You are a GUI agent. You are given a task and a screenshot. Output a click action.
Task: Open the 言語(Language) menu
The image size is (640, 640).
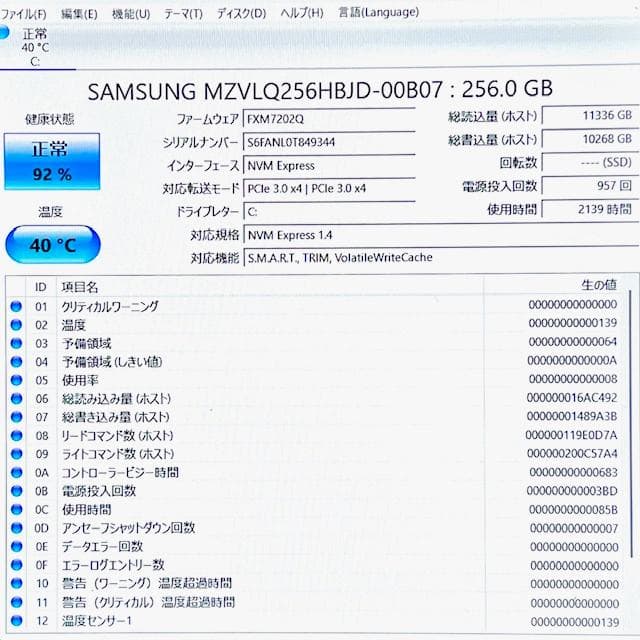(378, 12)
